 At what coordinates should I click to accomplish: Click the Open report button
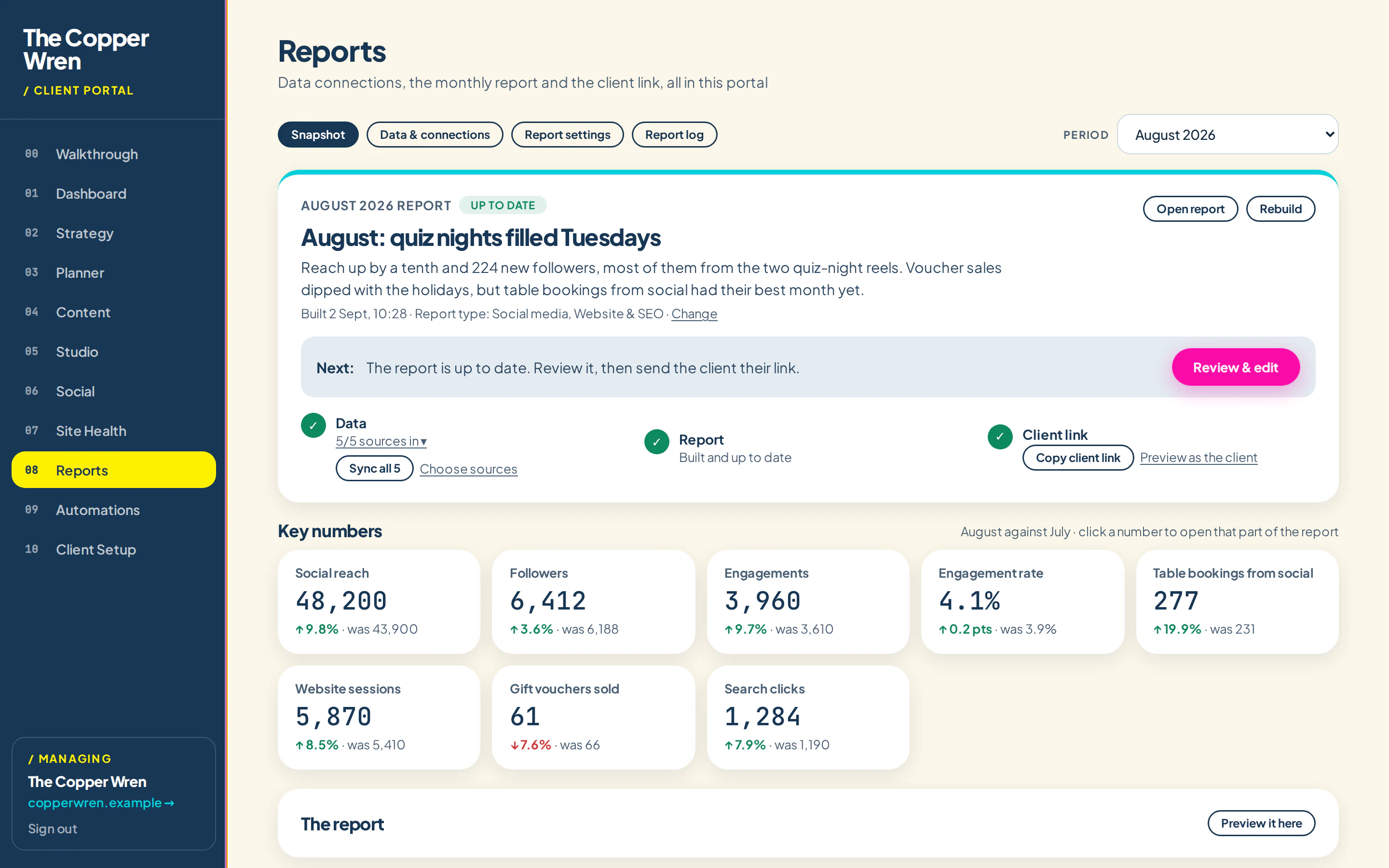(x=1190, y=209)
